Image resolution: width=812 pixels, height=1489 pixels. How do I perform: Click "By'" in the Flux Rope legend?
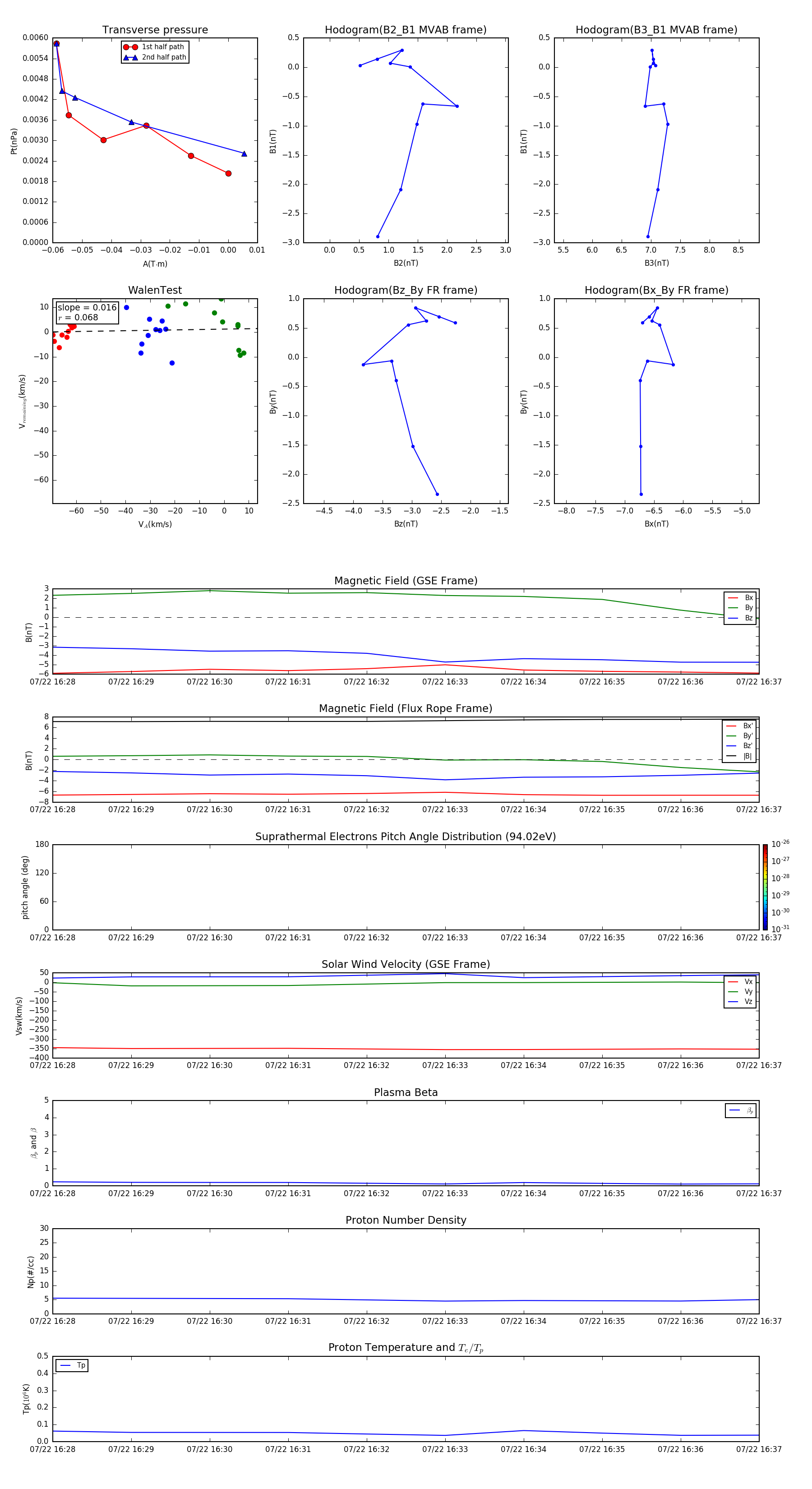[748, 736]
